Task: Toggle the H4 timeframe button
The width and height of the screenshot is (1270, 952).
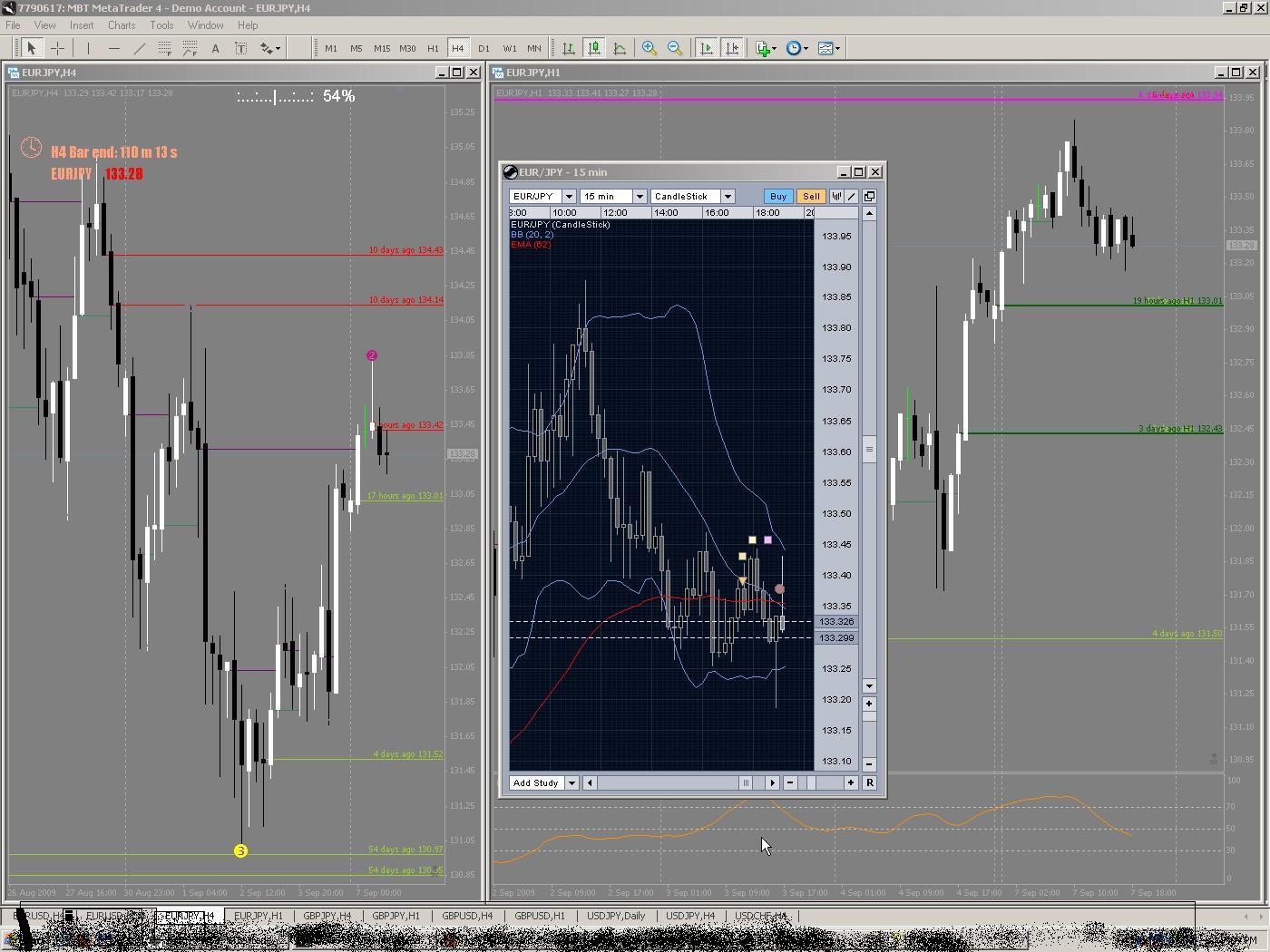Action: pos(457,48)
